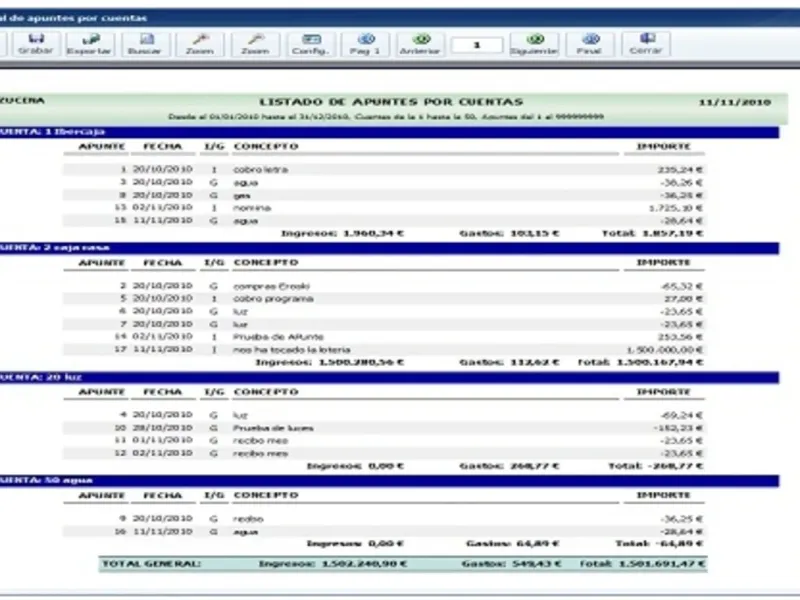Select the 'compras Eroski' entry
Screen dimensions: 800x600
[271, 286]
